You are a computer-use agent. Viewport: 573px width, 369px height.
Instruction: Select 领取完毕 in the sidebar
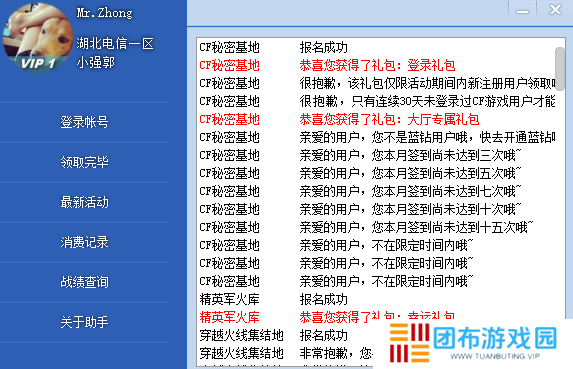point(84,162)
